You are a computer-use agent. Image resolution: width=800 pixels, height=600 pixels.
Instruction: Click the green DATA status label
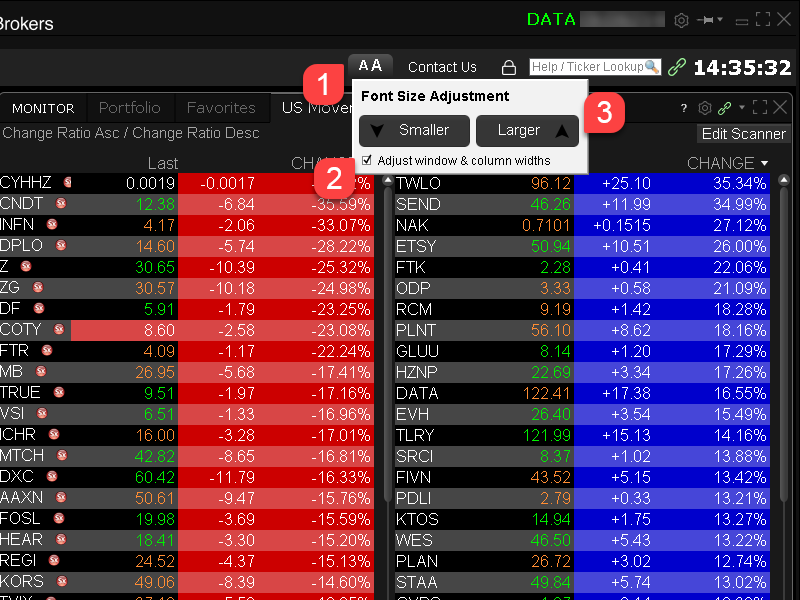(551, 19)
